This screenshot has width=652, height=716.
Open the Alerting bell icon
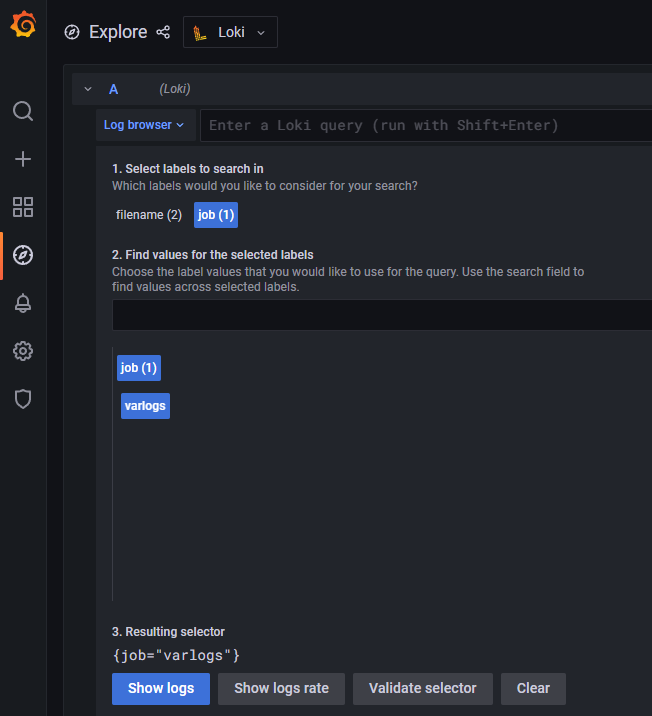[23, 303]
